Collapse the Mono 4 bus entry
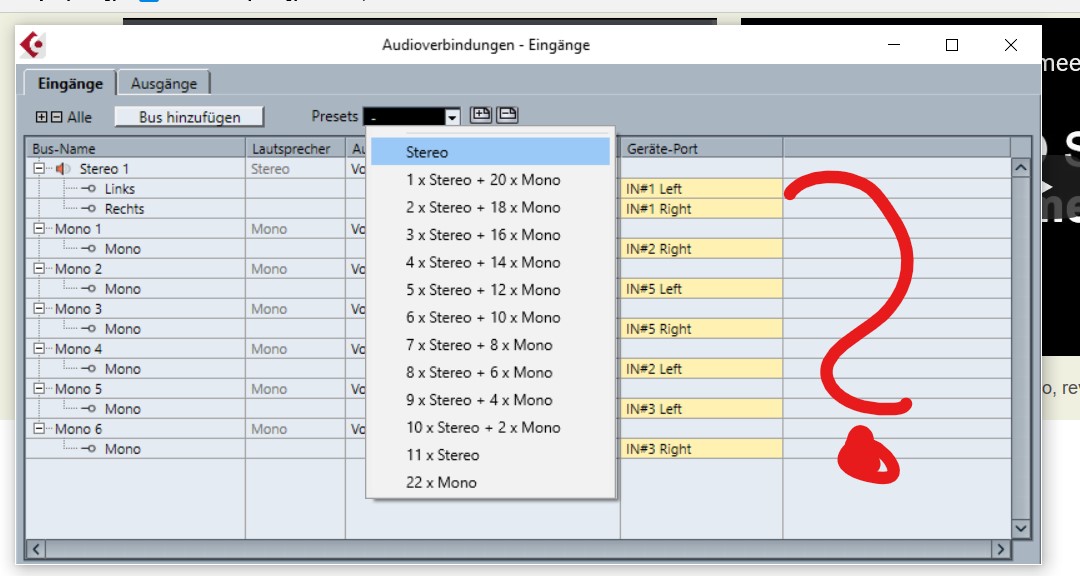The width and height of the screenshot is (1080, 576). click(x=39, y=349)
